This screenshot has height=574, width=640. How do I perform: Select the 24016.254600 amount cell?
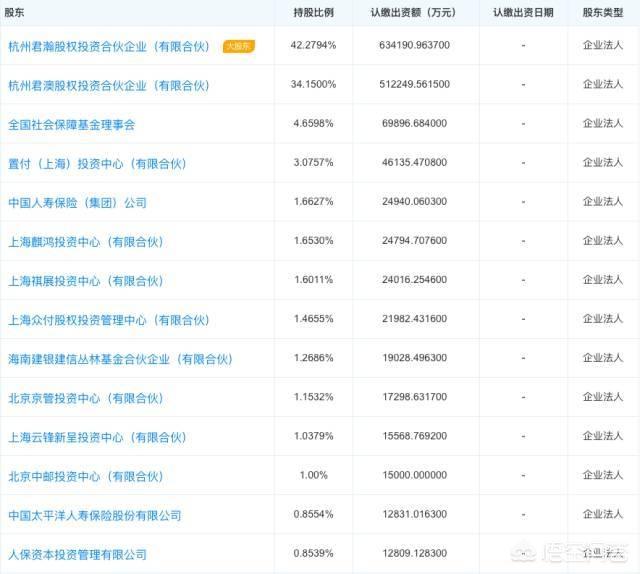pos(414,280)
